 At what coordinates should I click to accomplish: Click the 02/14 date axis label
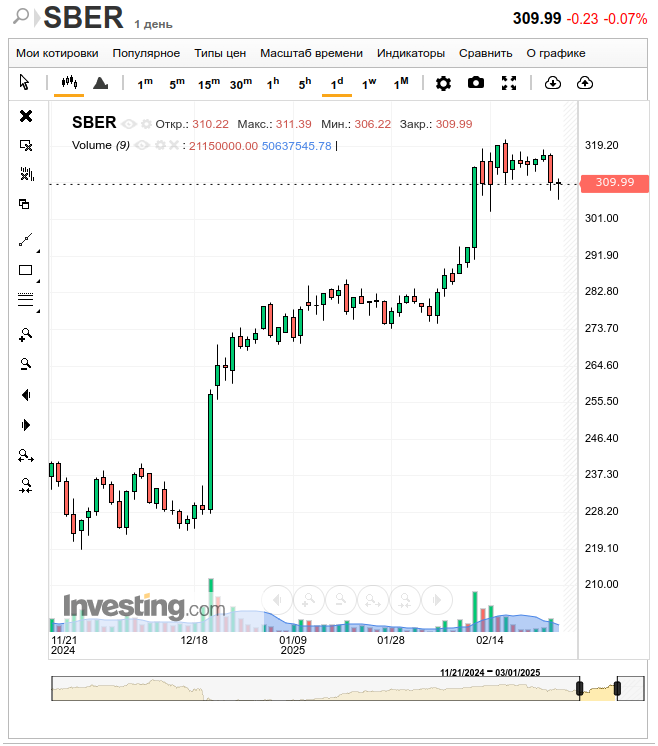(x=490, y=640)
